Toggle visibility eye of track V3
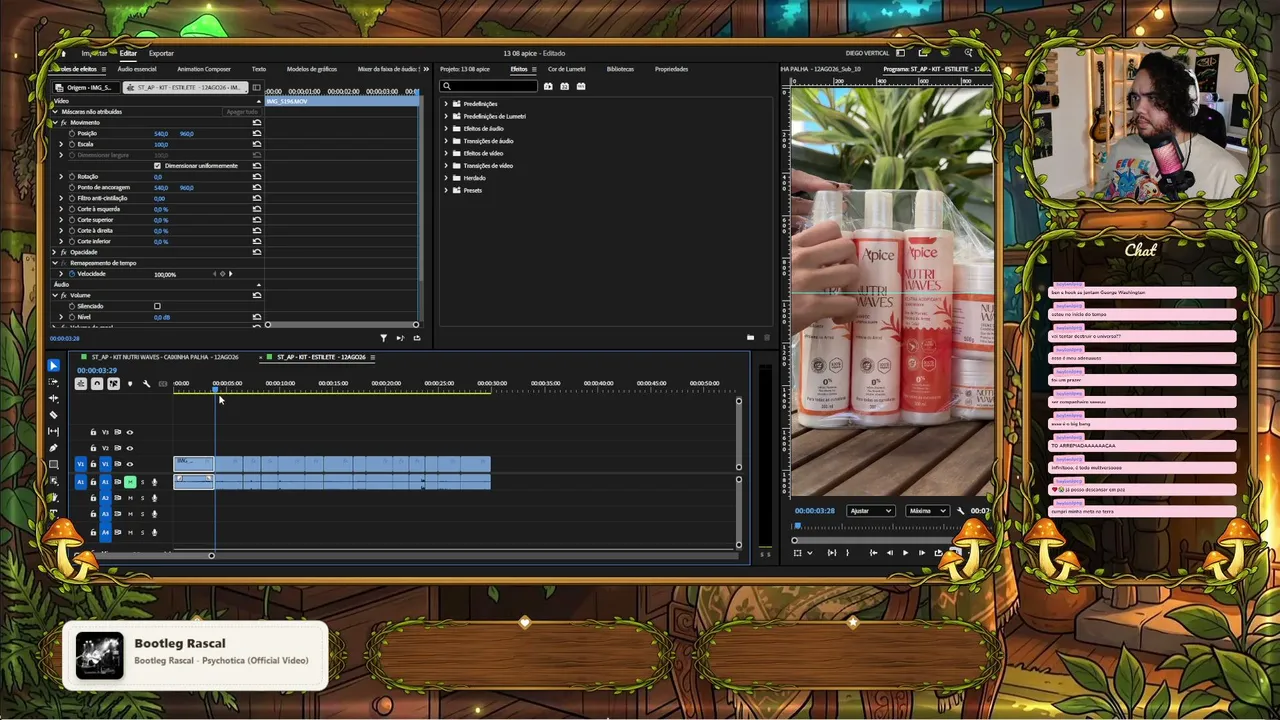This screenshot has height=720, width=1280. (129, 432)
